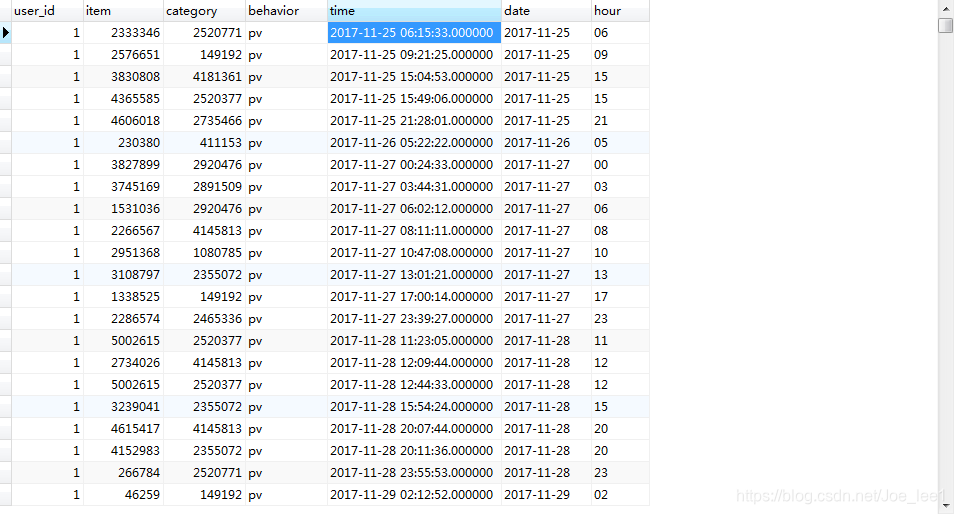Select time cell 2017-11-25 15:49:06.000000
954x514 pixels.
(x=414, y=99)
